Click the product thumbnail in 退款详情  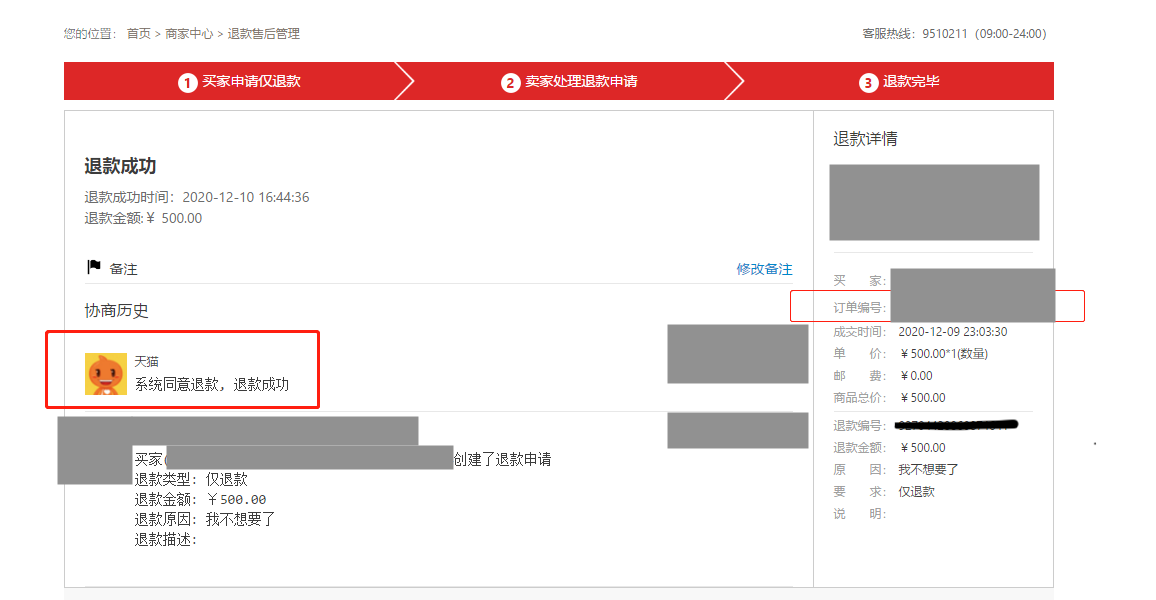934,202
